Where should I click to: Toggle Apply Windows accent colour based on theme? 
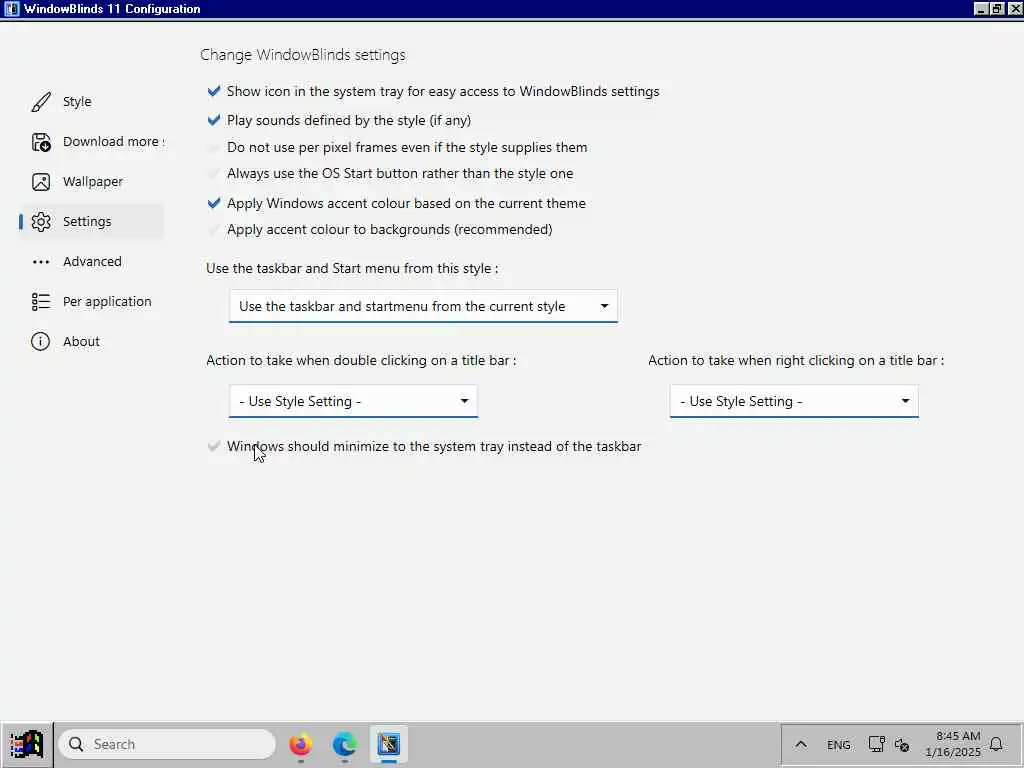point(214,203)
